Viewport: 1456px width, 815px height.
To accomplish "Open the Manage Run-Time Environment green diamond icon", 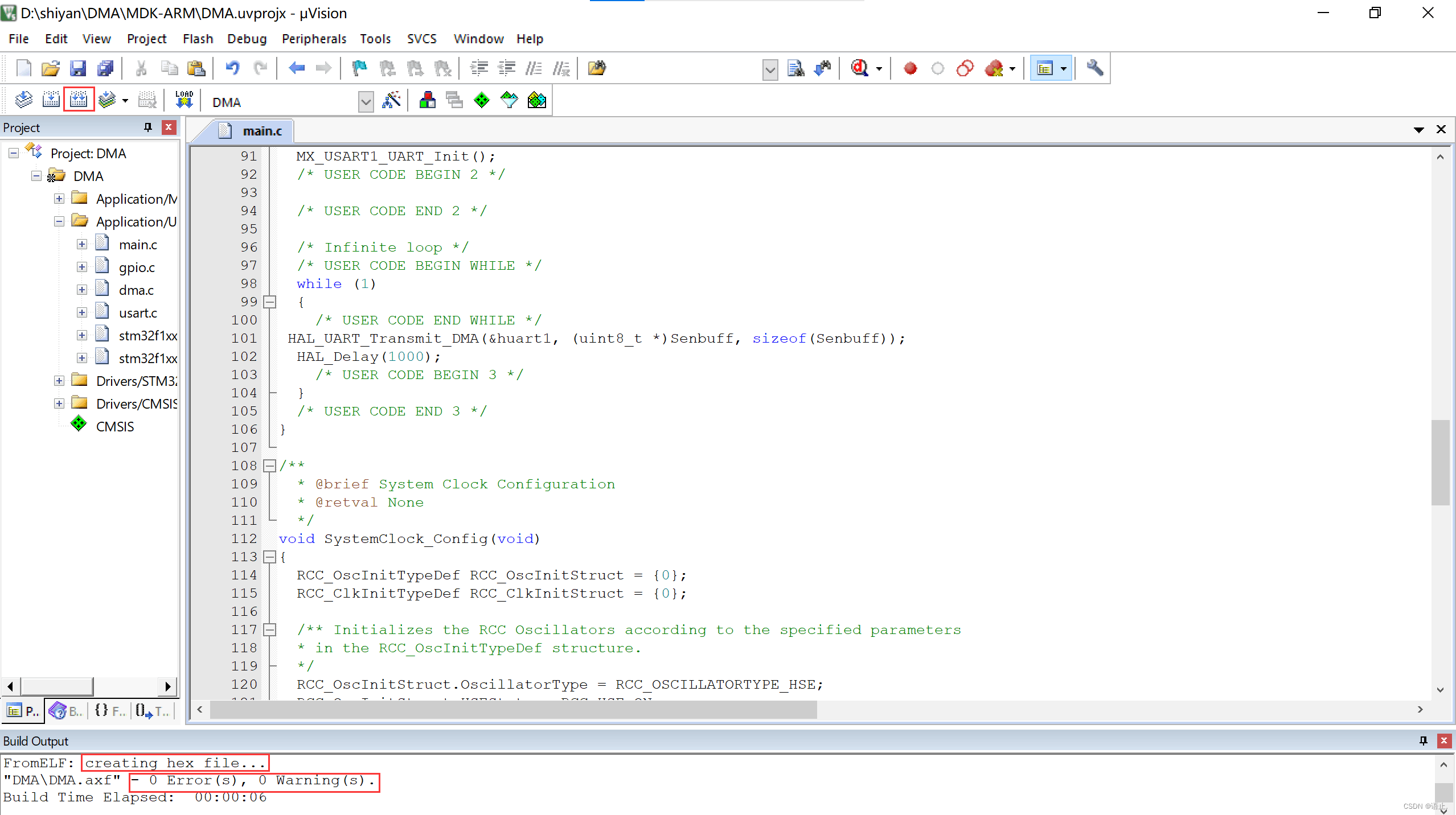I will pos(482,101).
